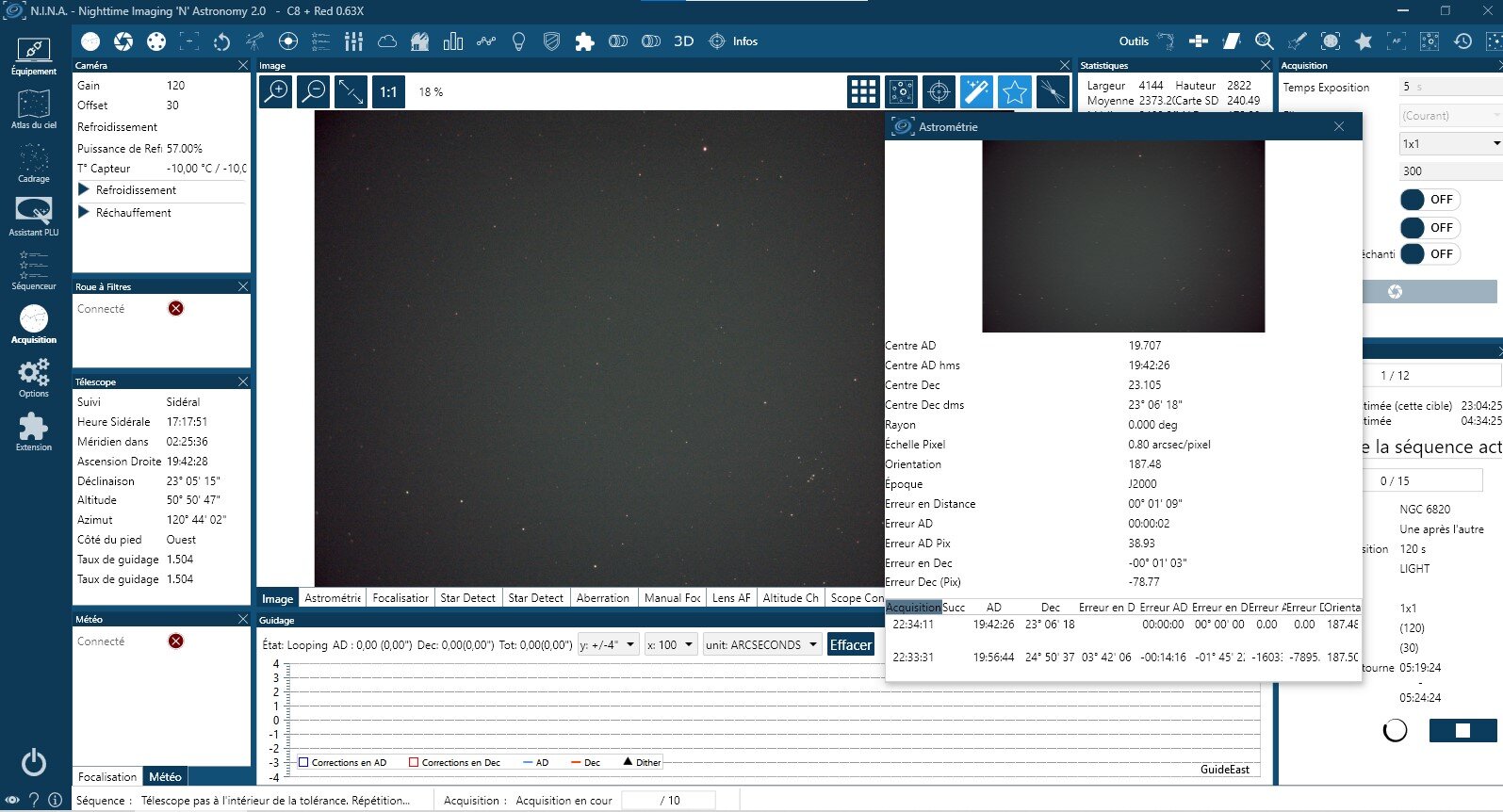
Task: Open the Équipement section in the sidebar
Action: 34,56
